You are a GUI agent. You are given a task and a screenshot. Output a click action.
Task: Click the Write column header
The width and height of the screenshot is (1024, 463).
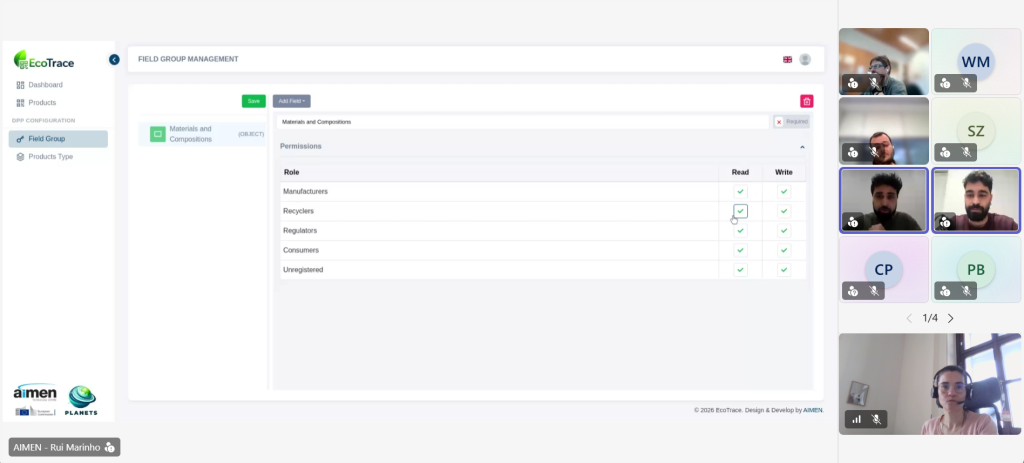tap(784, 172)
